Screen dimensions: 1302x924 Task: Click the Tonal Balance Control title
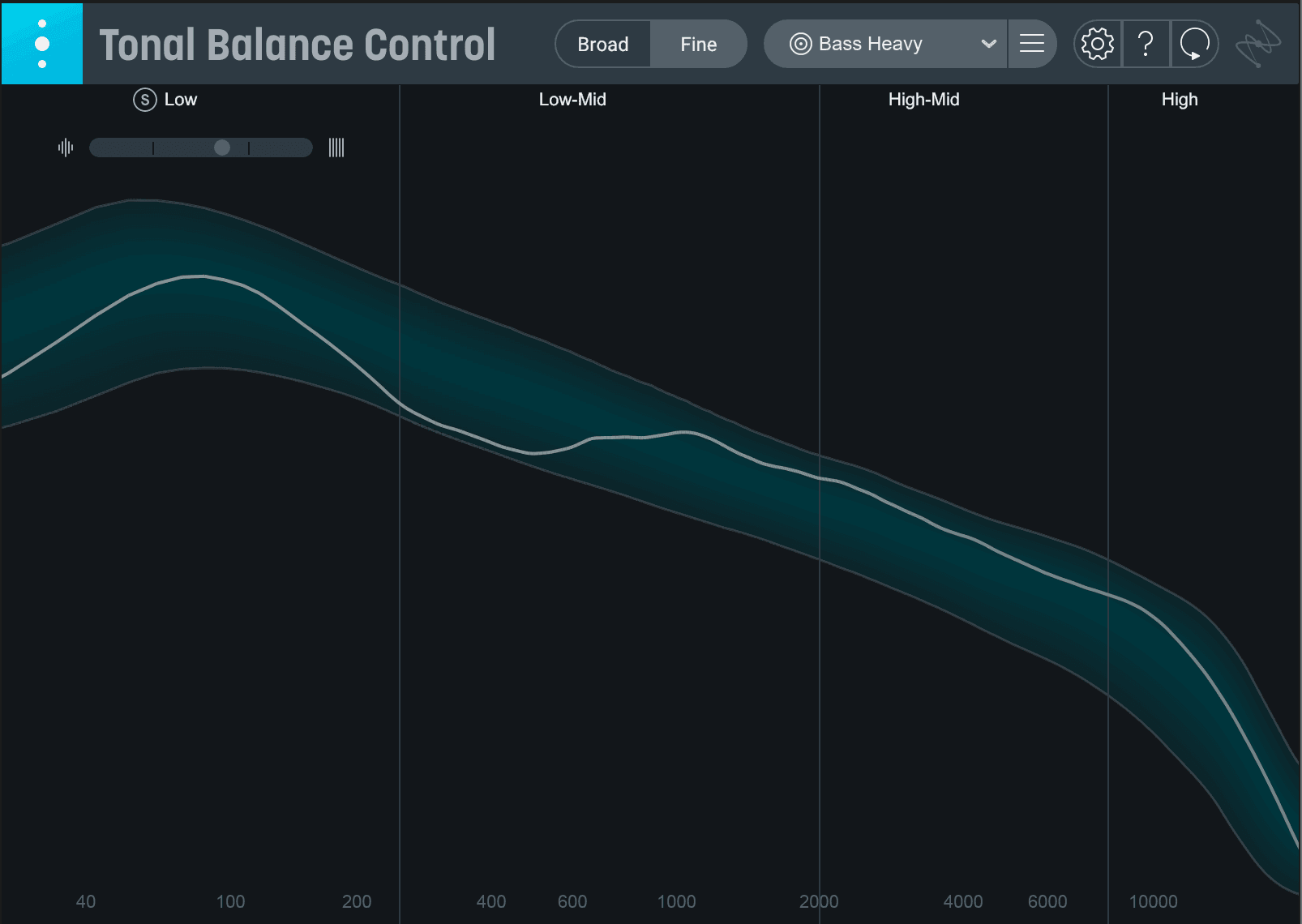[297, 45]
